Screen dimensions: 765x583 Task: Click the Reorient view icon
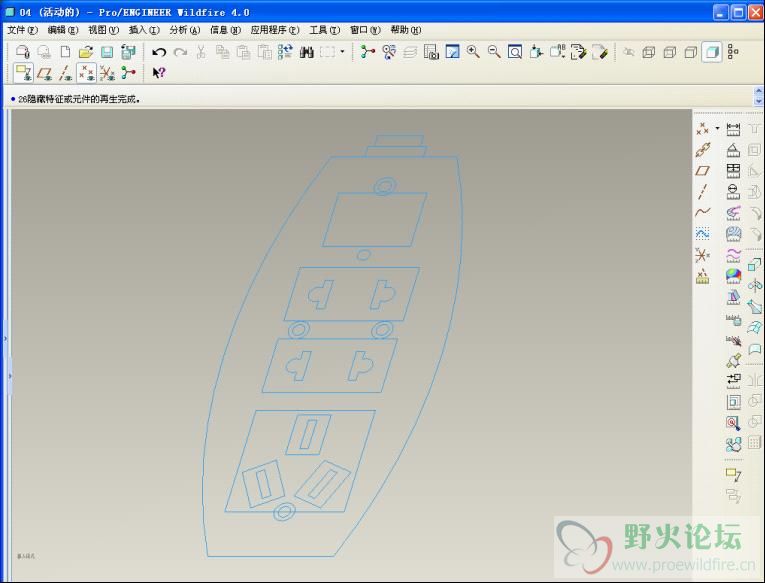(x=536, y=52)
